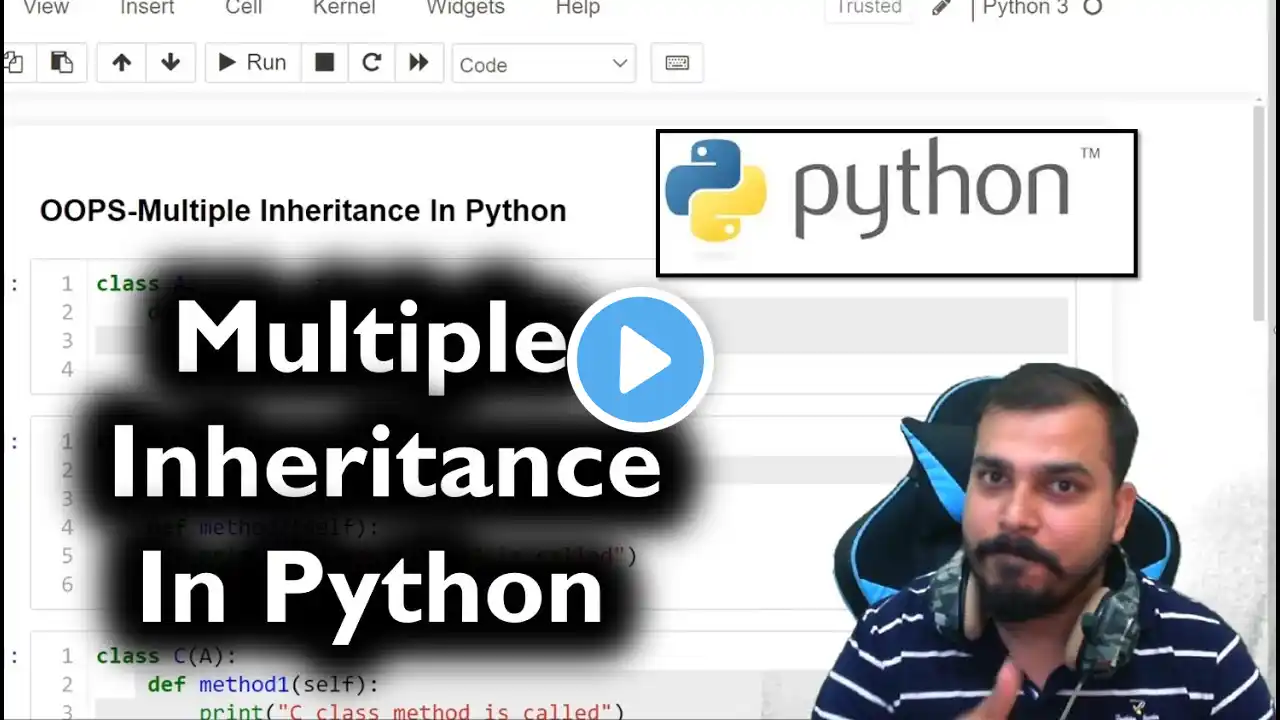Restart the kernel using the circular arrow
Viewport: 1280px width, 720px height.
(x=371, y=63)
